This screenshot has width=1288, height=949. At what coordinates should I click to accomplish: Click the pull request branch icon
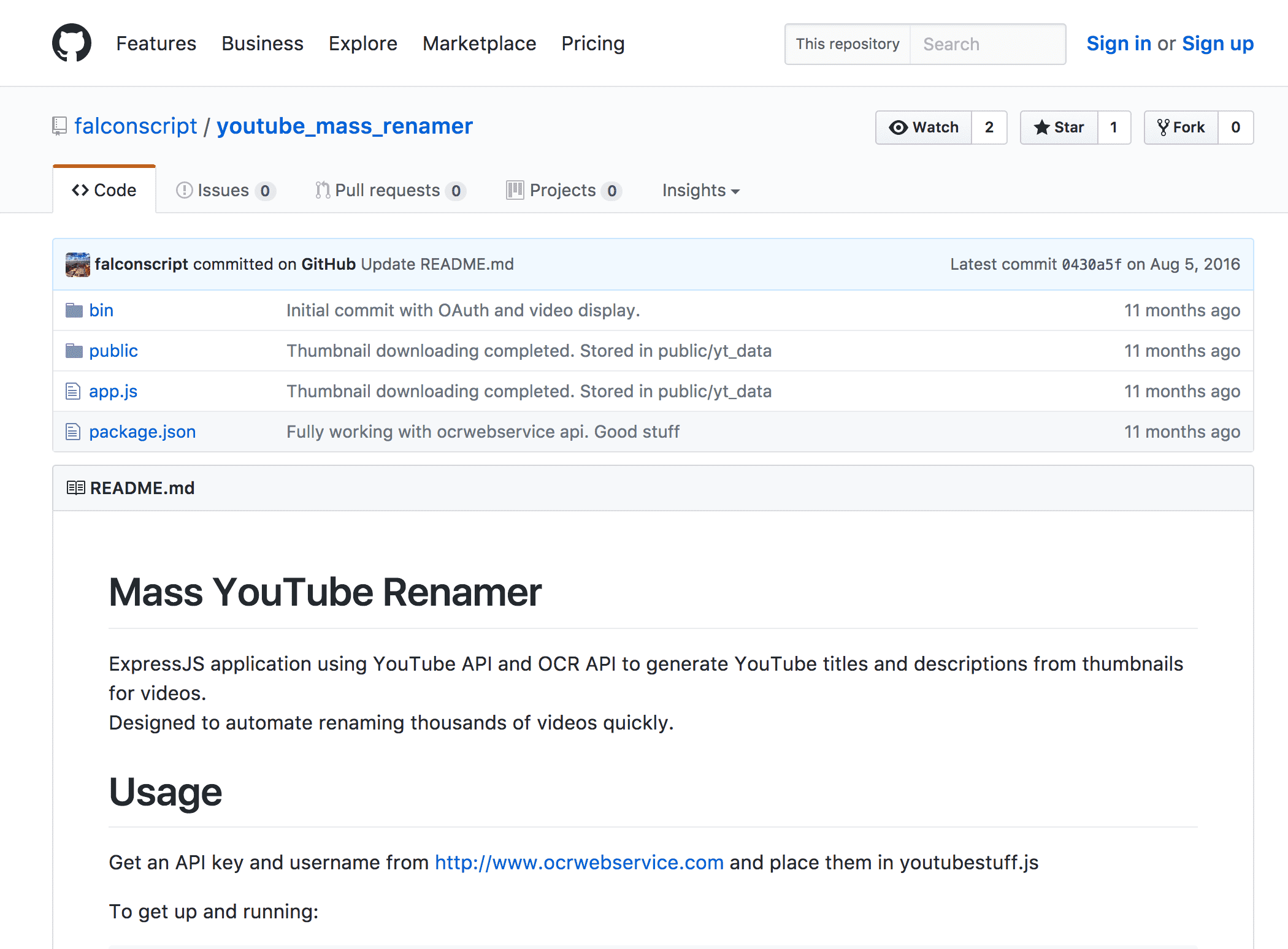pyautogui.click(x=323, y=190)
